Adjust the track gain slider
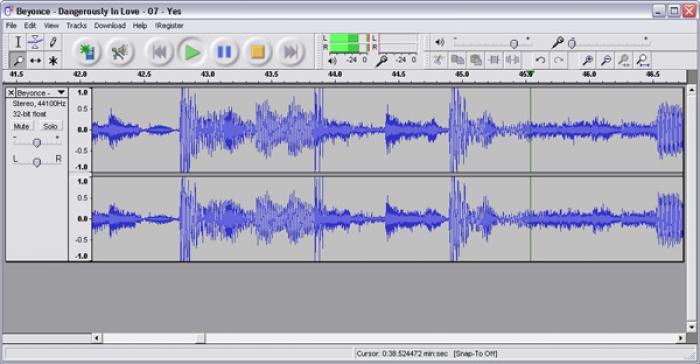 [37, 142]
